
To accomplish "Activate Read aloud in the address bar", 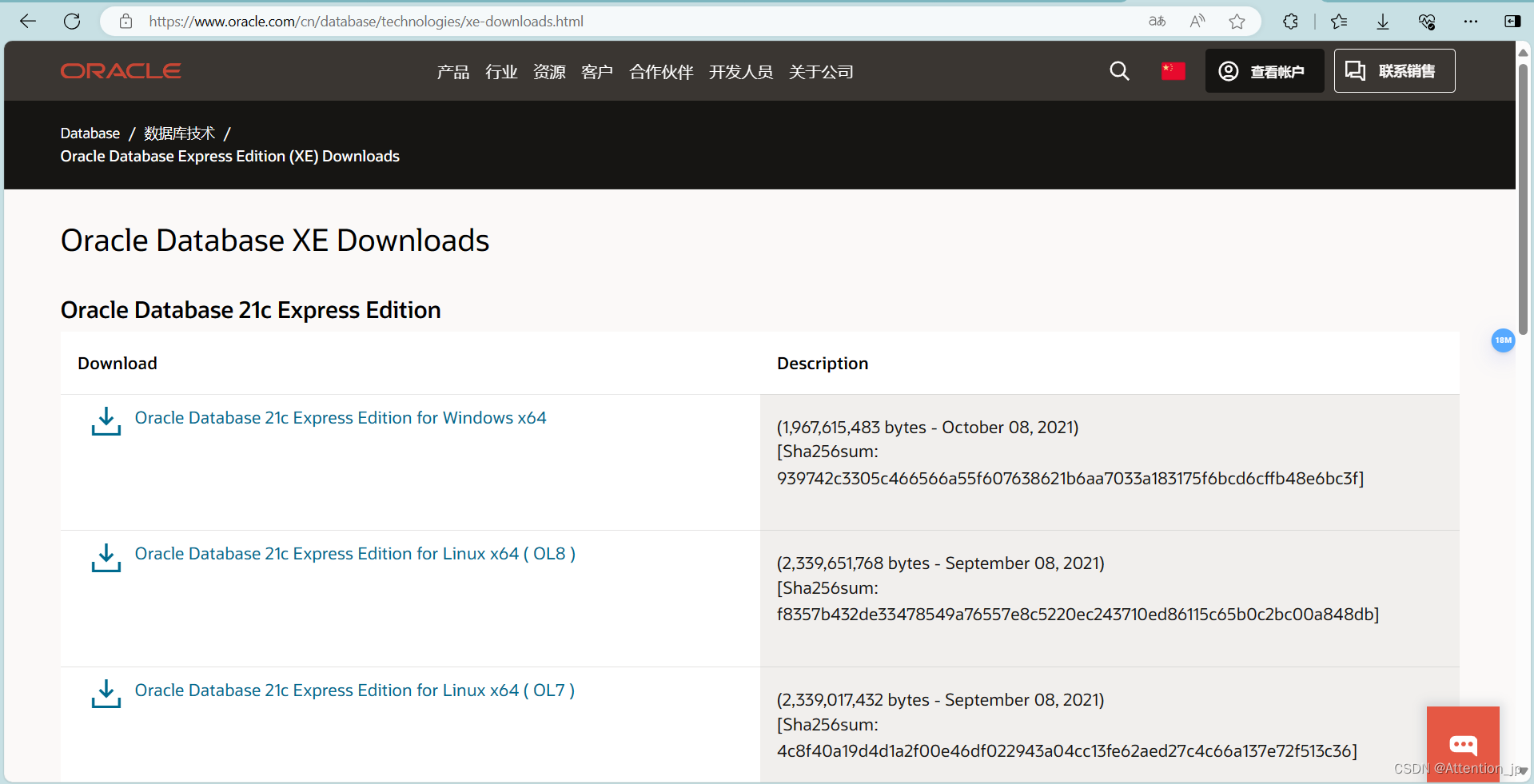I will coord(1197,22).
